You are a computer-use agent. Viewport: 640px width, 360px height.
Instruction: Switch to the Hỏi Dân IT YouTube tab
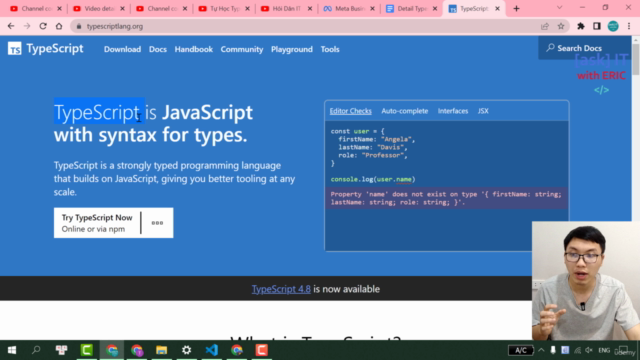pyautogui.click(x=287, y=9)
